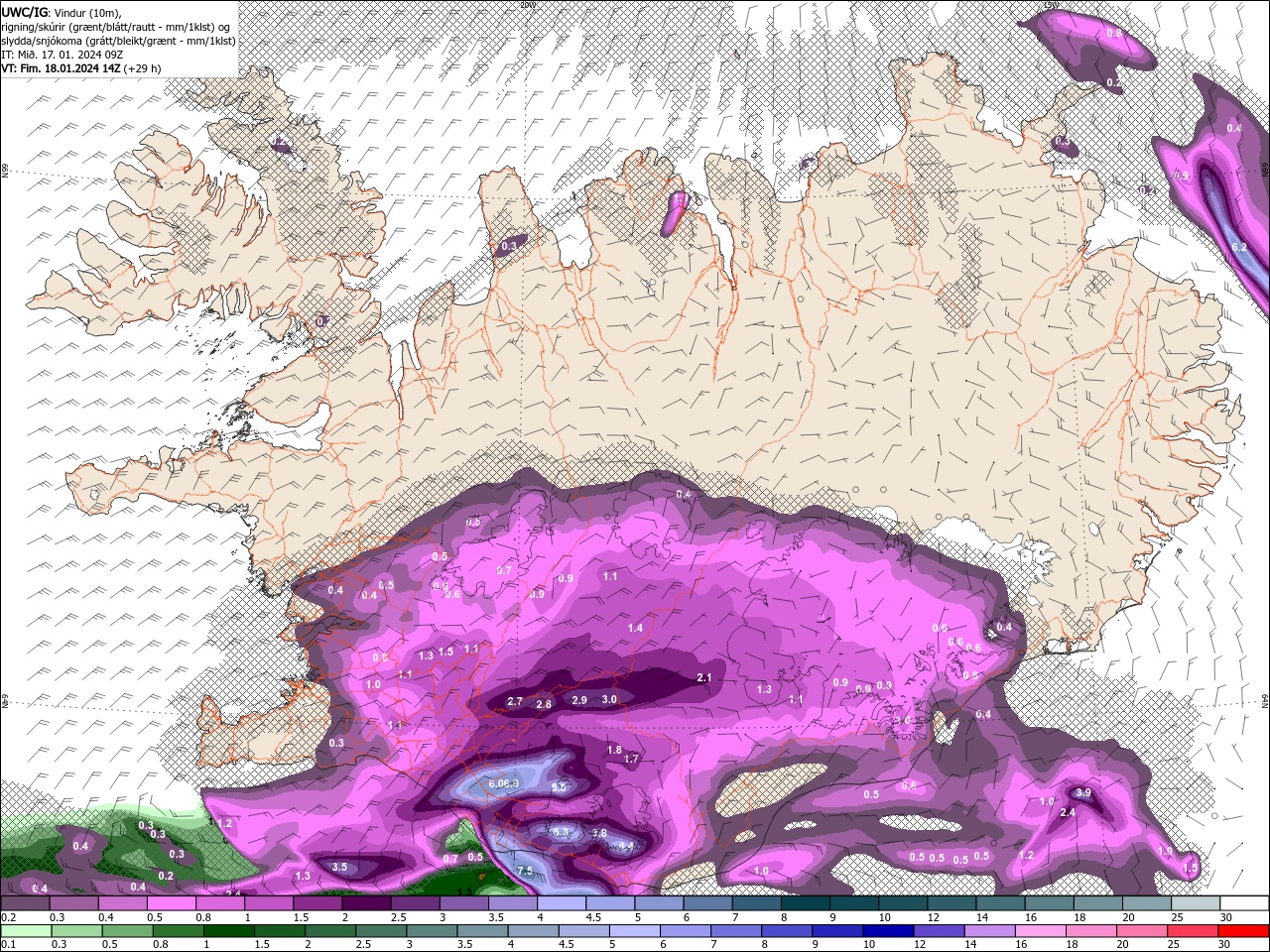Select the pale grey swatch at 25 in upper scale
The width and height of the screenshot is (1270, 952).
click(x=1196, y=903)
